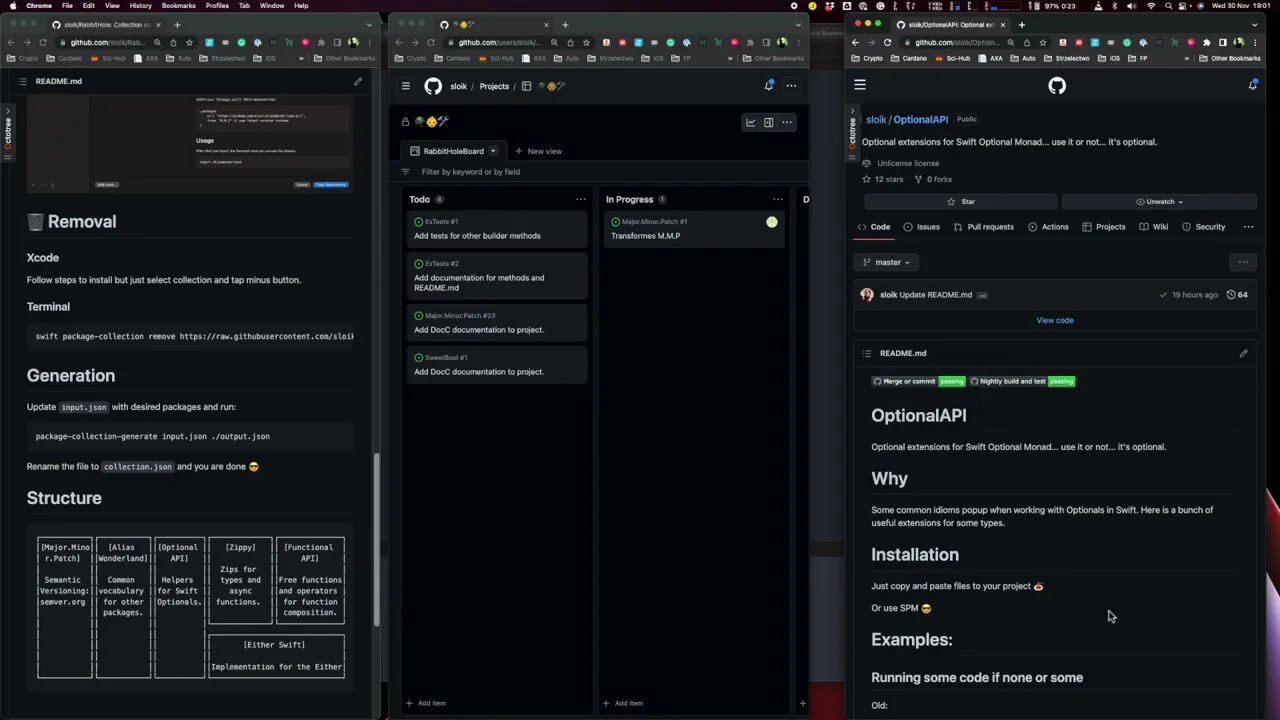Click View code link
Image resolution: width=1280 pixels, height=720 pixels.
(x=1055, y=320)
